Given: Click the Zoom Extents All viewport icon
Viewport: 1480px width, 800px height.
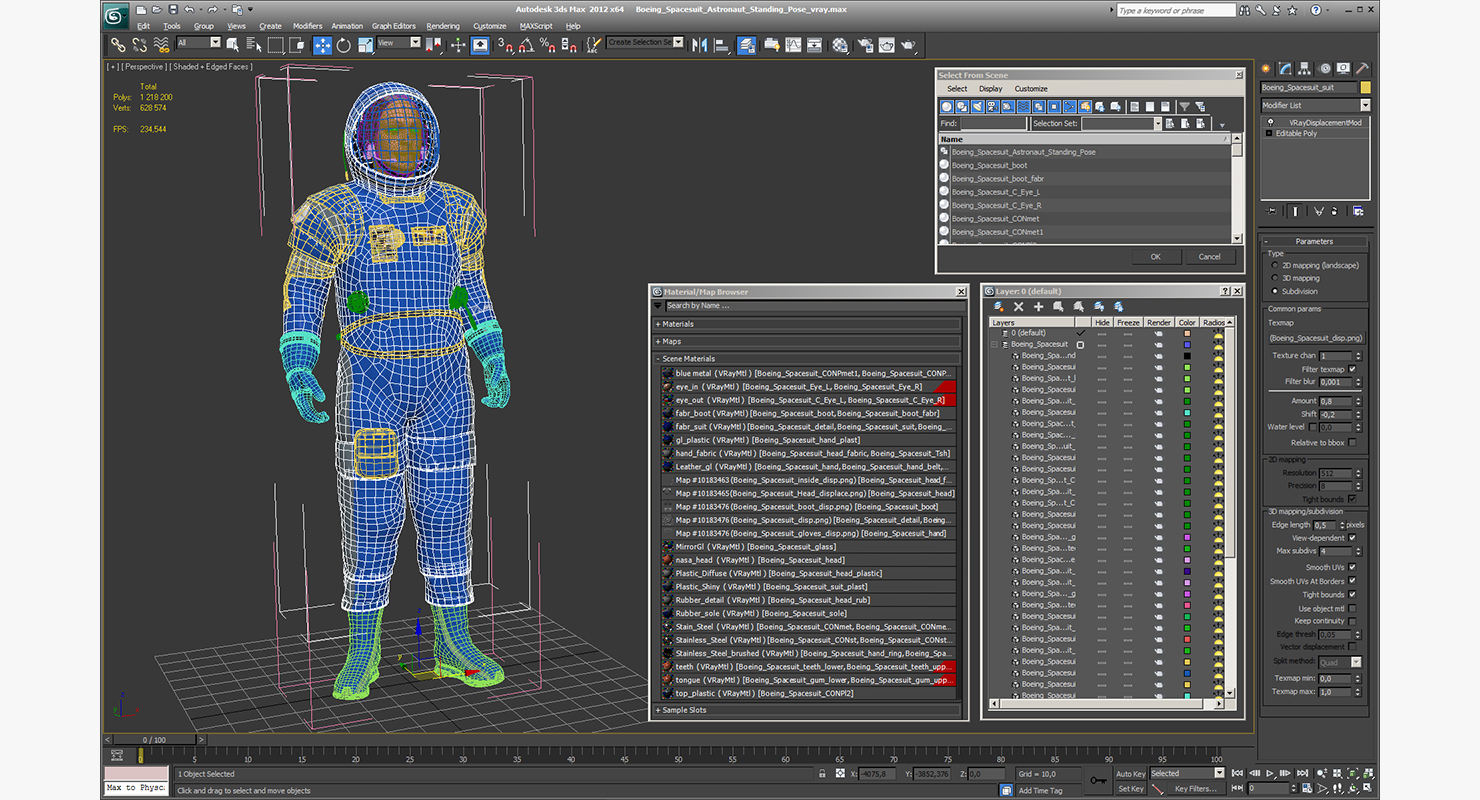Looking at the screenshot, I should pos(1369,773).
